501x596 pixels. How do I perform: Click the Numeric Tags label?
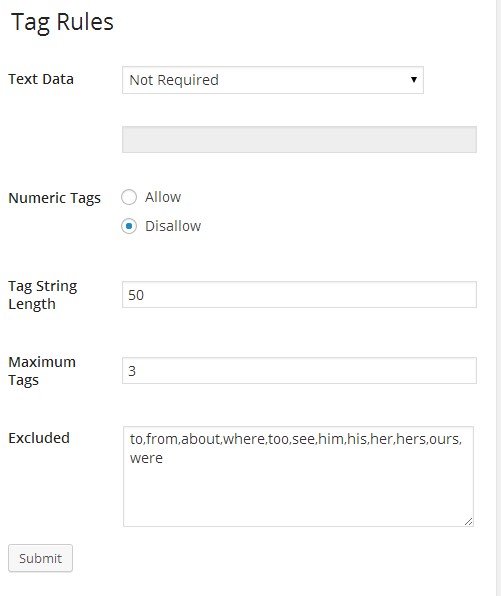tap(55, 198)
